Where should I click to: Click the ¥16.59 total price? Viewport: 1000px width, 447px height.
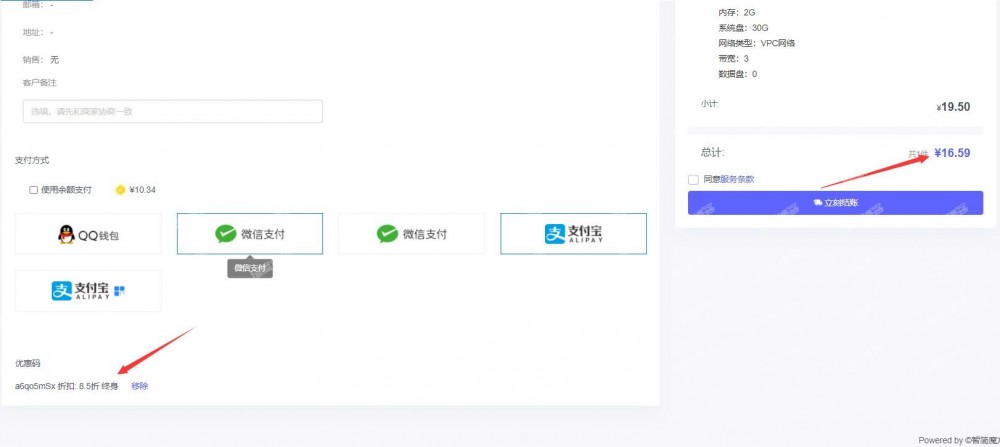click(952, 153)
